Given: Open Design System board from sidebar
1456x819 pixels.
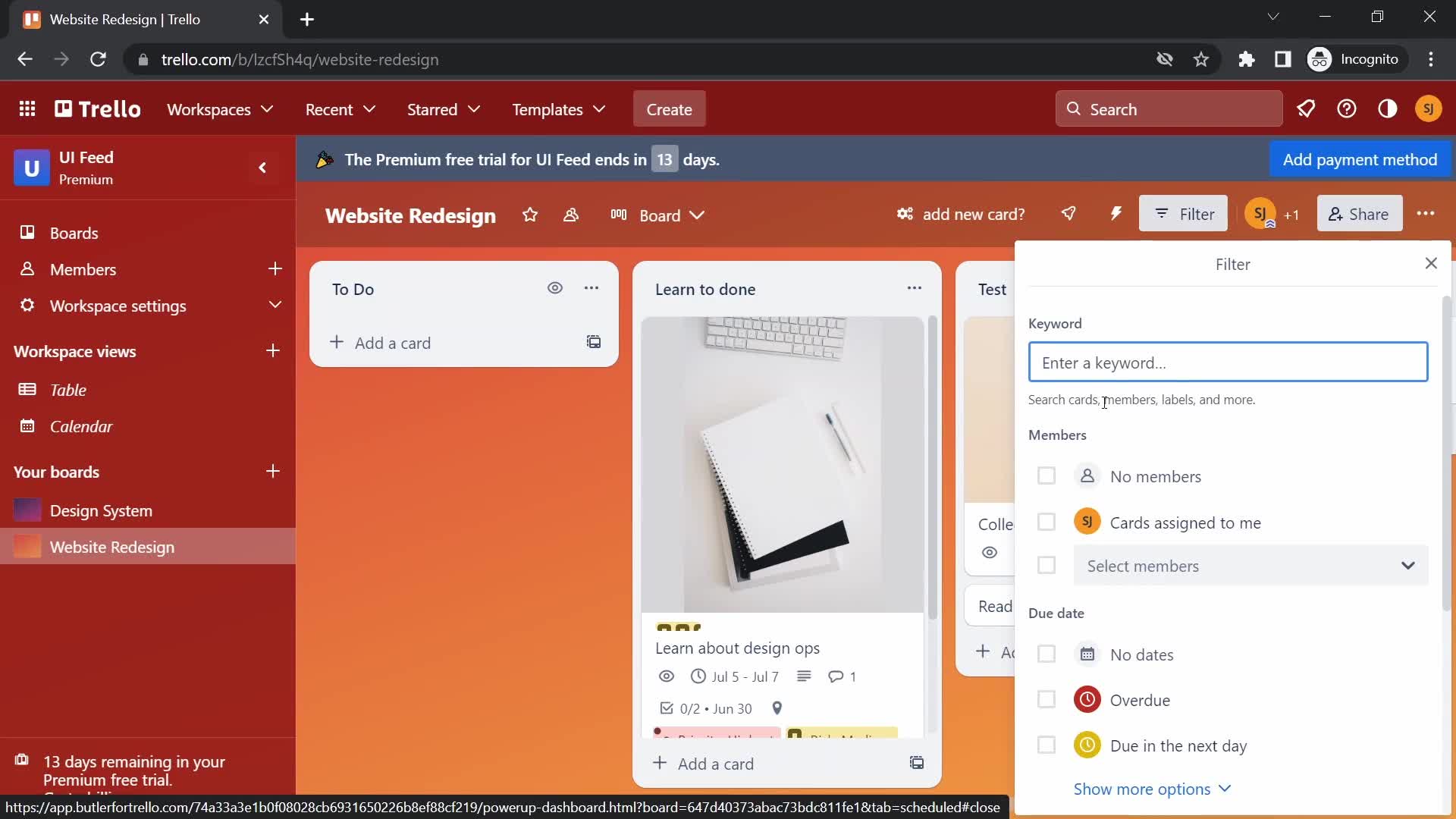Looking at the screenshot, I should pos(101,510).
